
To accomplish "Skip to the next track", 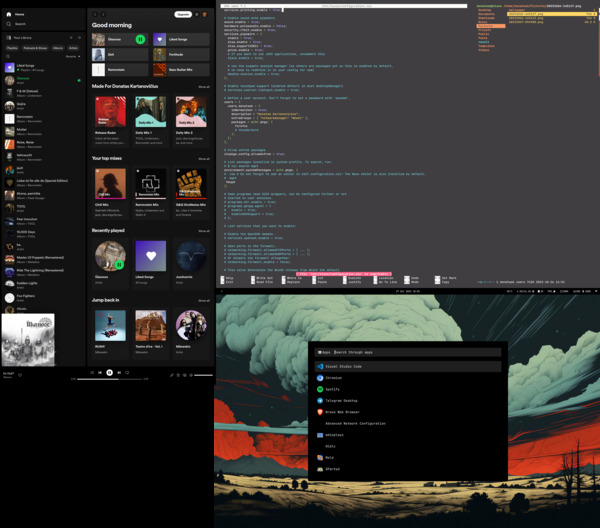I will 119,372.
